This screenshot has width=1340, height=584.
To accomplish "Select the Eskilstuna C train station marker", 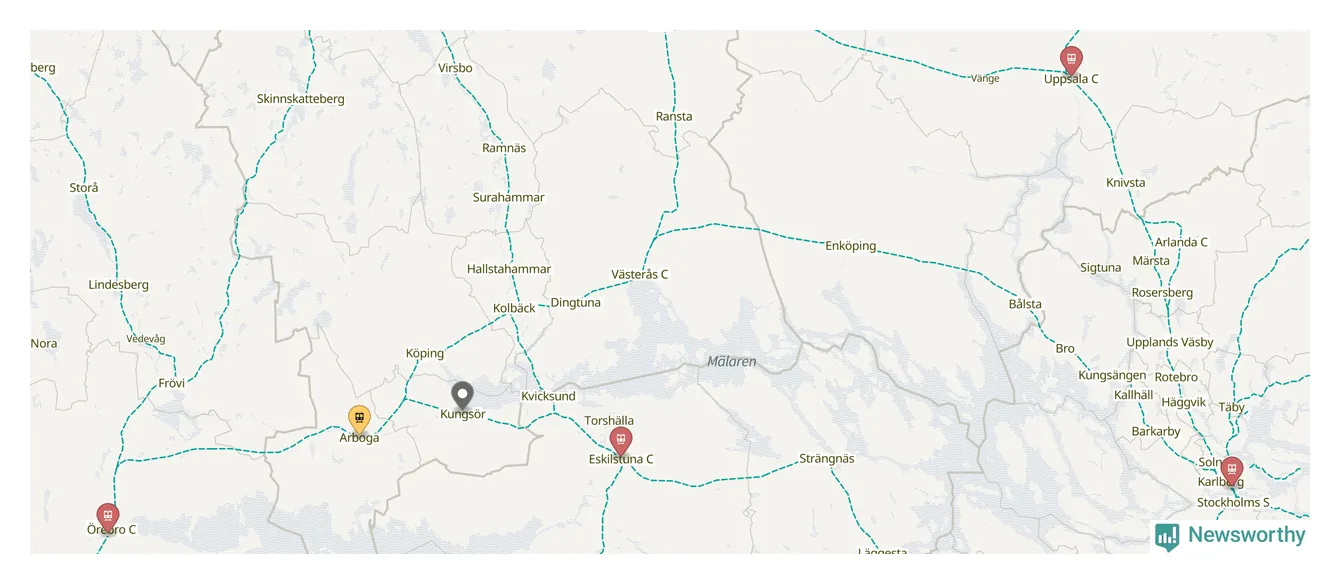I will (x=621, y=442).
